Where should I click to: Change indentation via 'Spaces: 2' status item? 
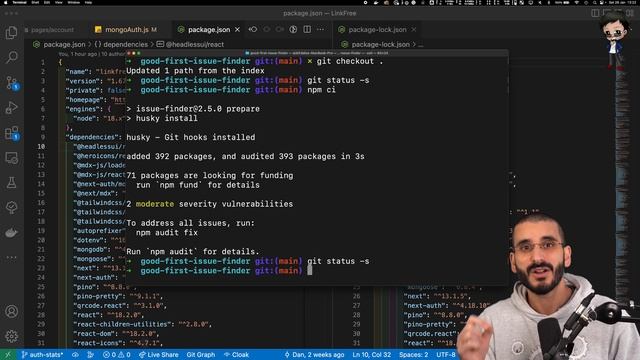coord(413,355)
